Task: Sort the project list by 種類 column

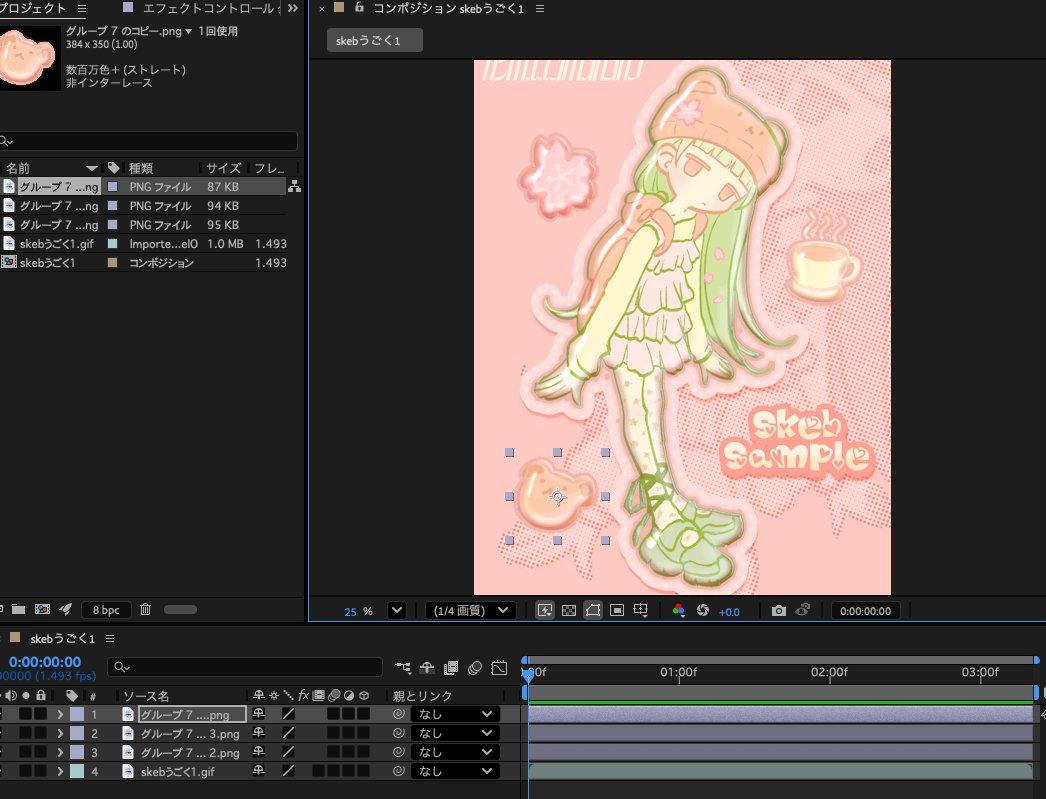Action: [x=141, y=168]
